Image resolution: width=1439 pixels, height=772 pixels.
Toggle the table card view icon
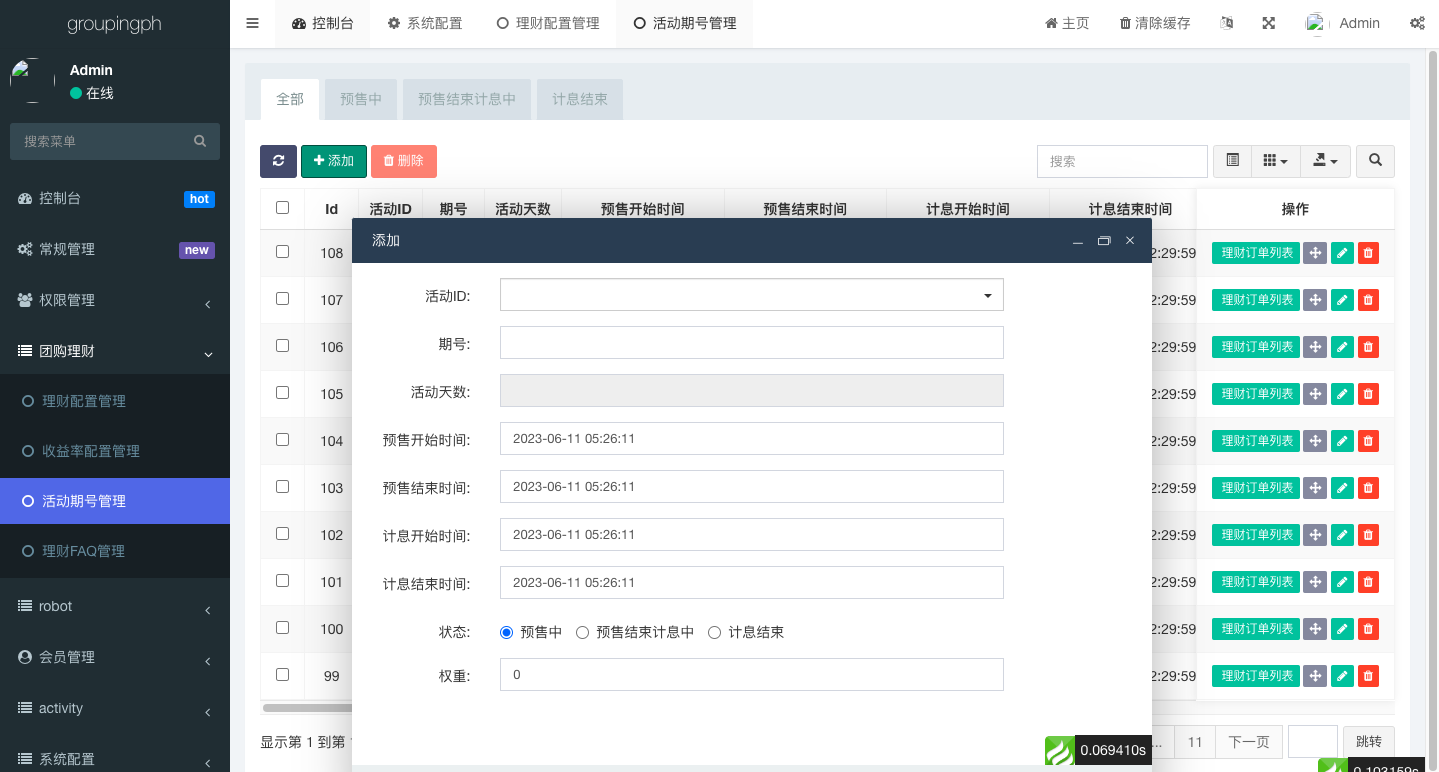click(x=1232, y=161)
